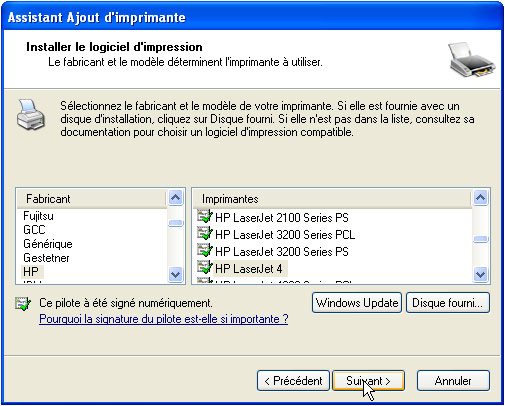Click the Imprimantes list scrollbar thumb
Viewport: 505px width, 406px height.
point(480,239)
